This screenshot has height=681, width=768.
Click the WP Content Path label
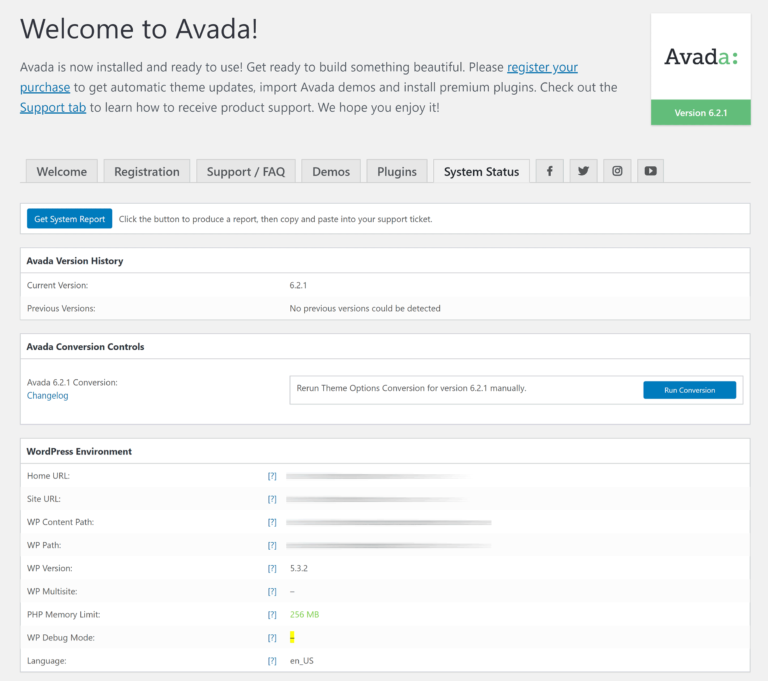tap(60, 522)
